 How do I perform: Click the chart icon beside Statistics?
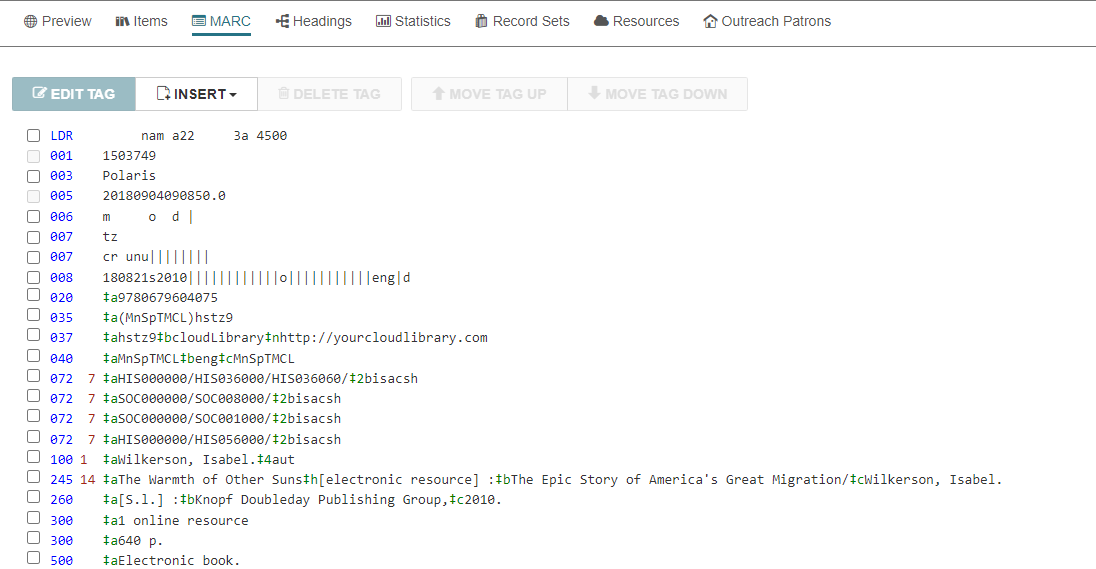click(x=383, y=22)
